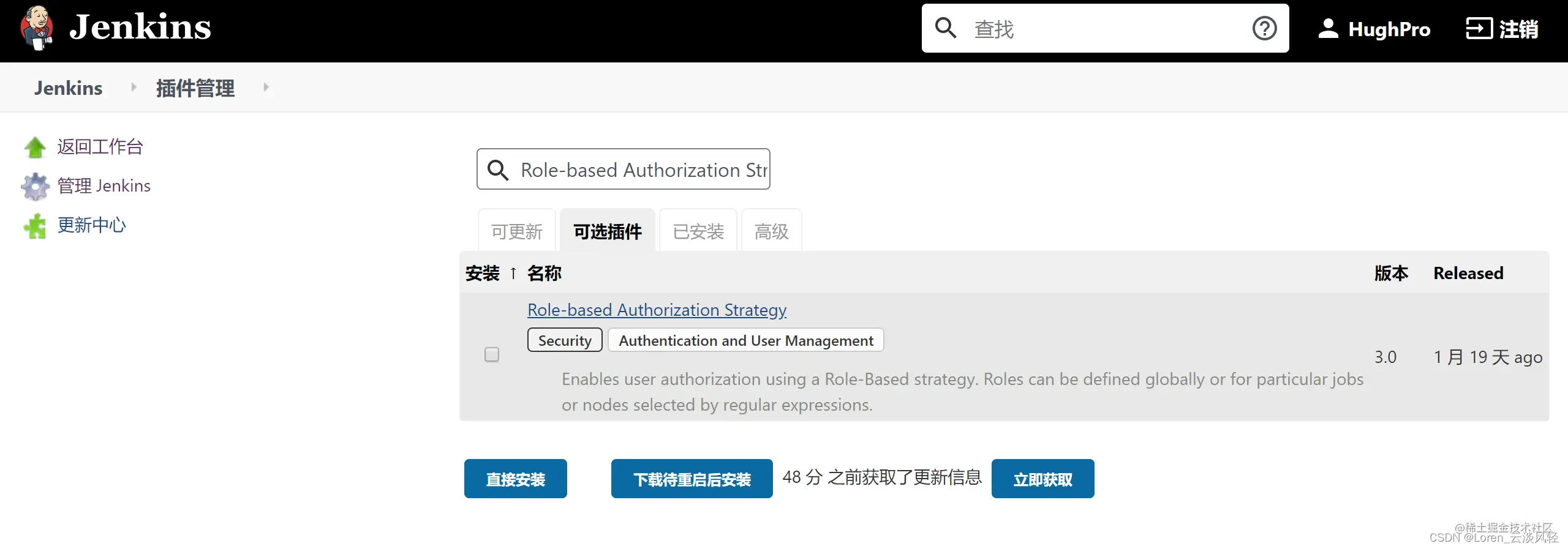Open the 插件管理 breadcrumb
The image size is (1568, 549).
(x=195, y=88)
